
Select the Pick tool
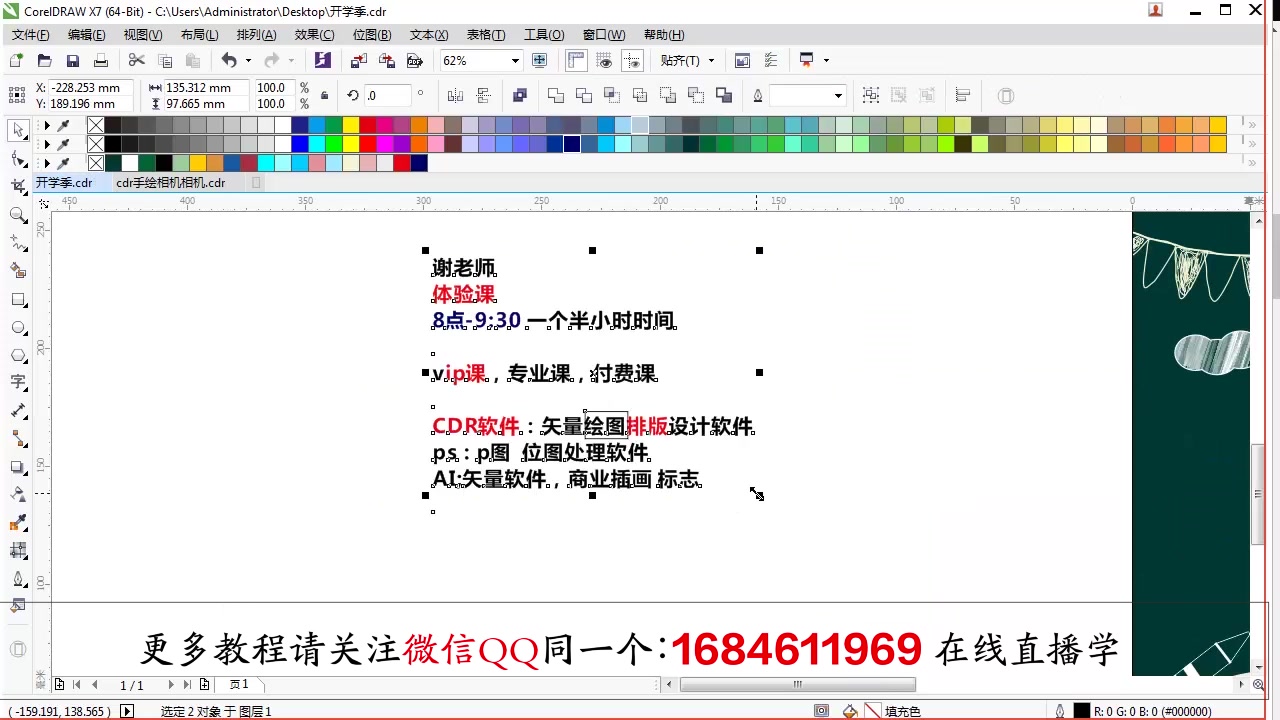(17, 129)
